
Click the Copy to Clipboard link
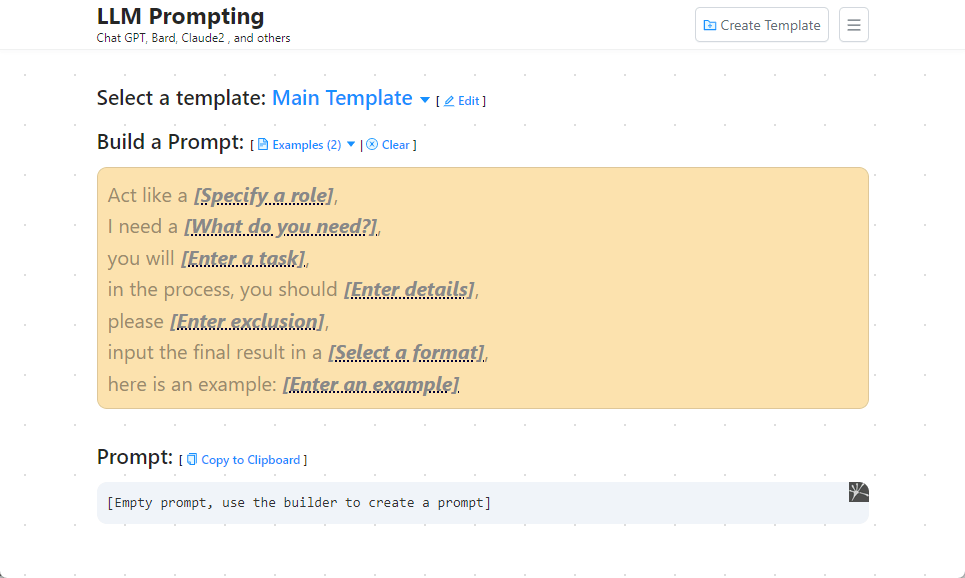250,460
